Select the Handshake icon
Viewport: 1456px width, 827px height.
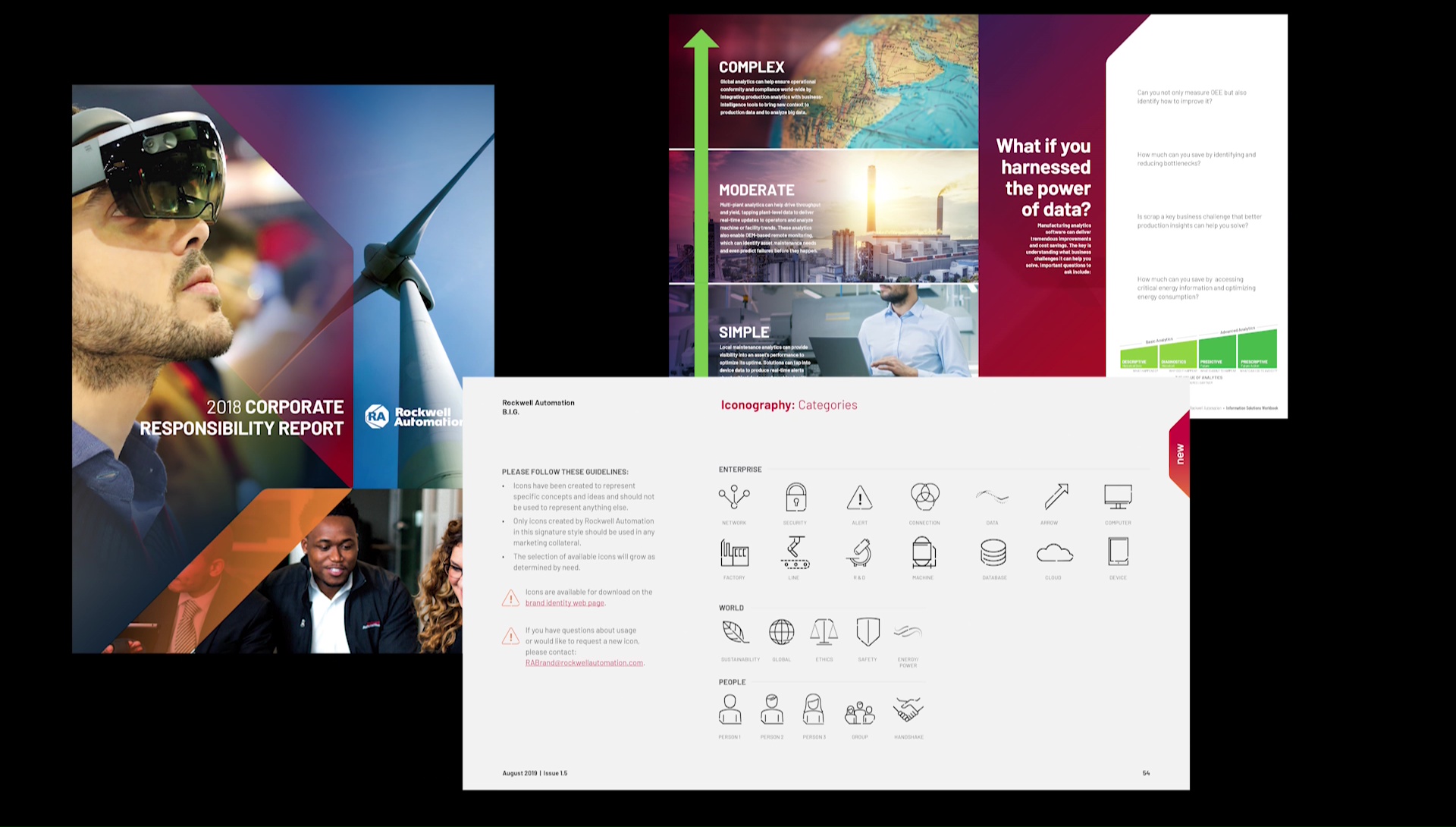tap(908, 709)
